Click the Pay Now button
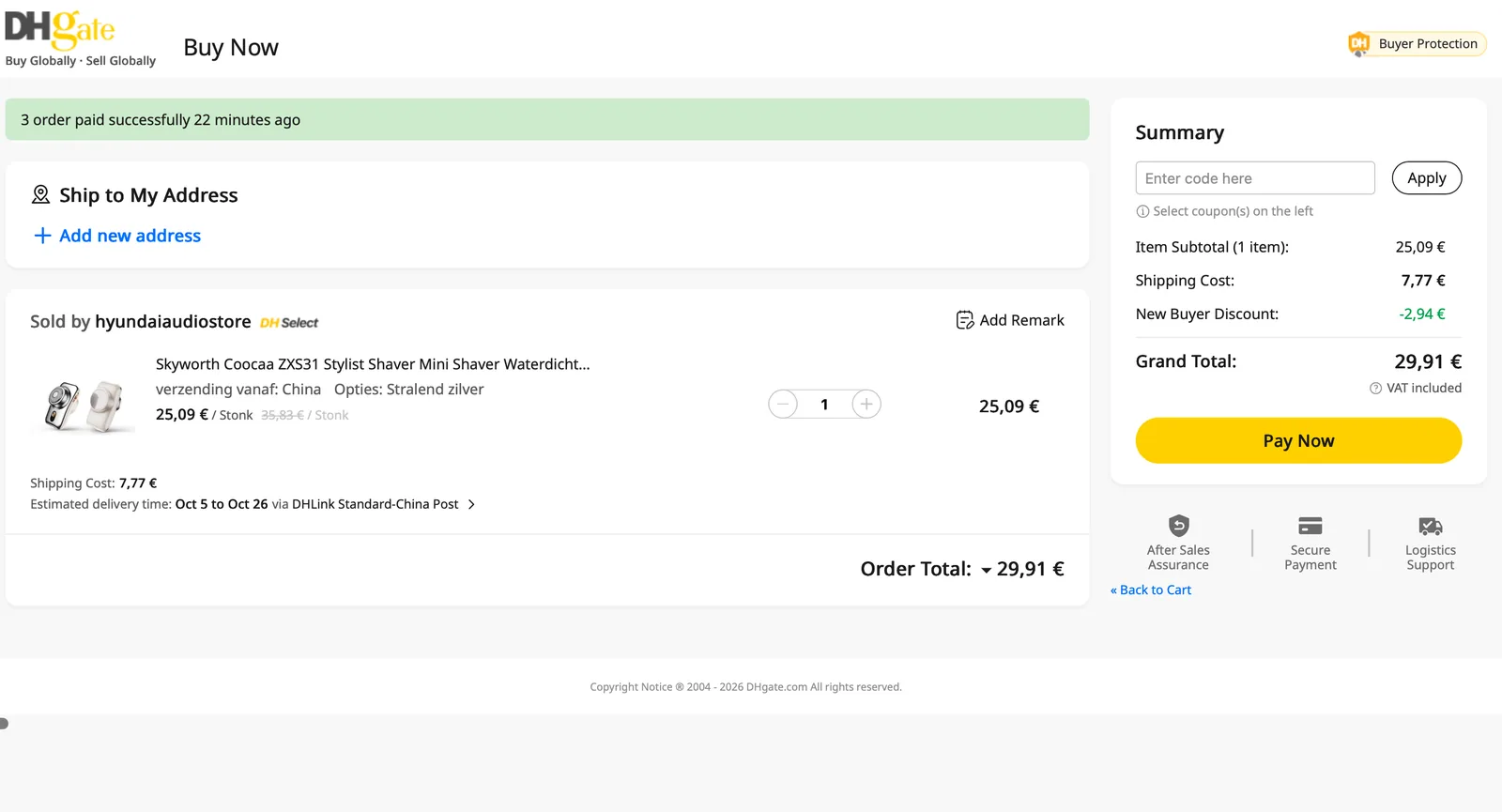The height and width of the screenshot is (812, 1502). click(1298, 440)
